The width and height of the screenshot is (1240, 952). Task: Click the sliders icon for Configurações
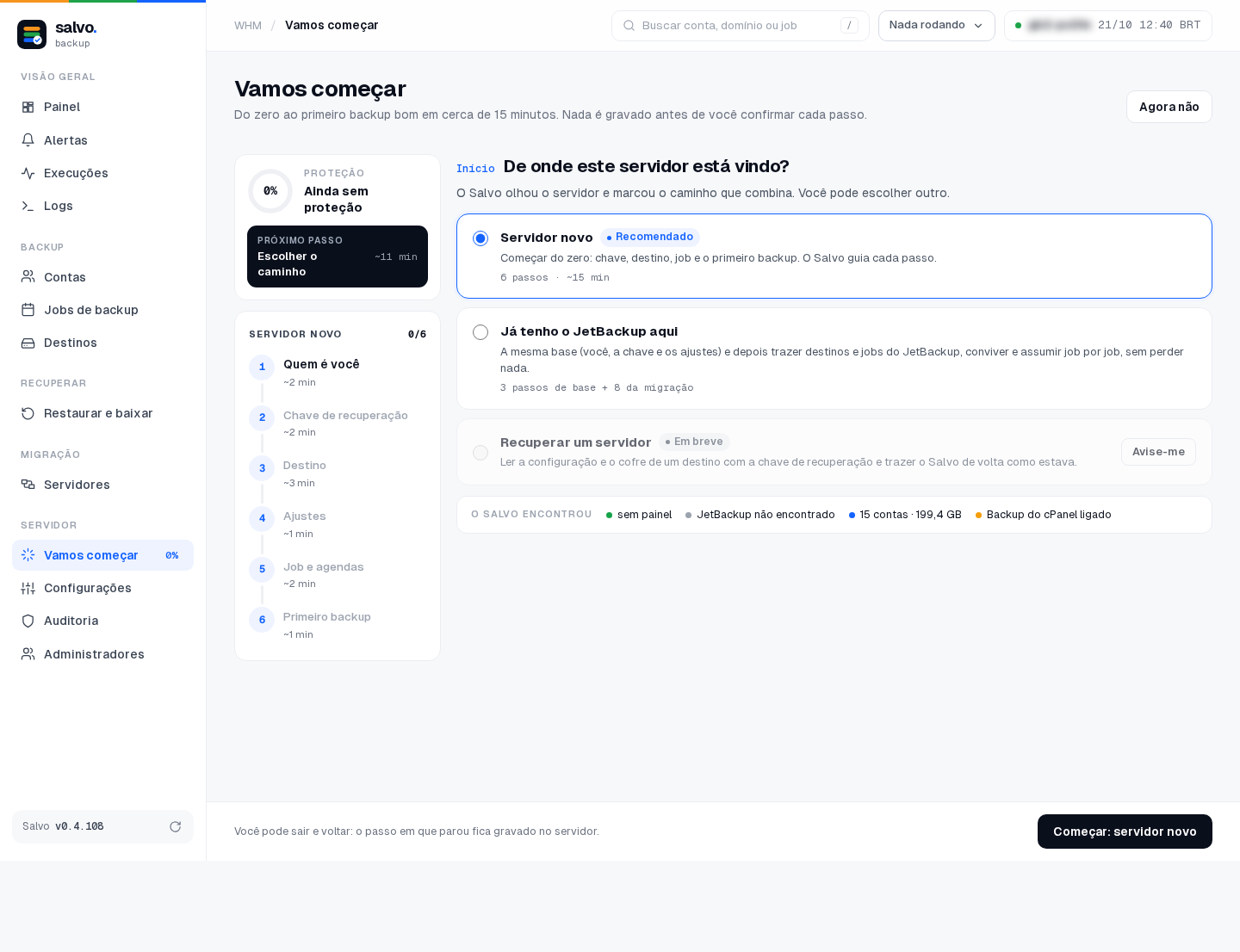coord(28,588)
